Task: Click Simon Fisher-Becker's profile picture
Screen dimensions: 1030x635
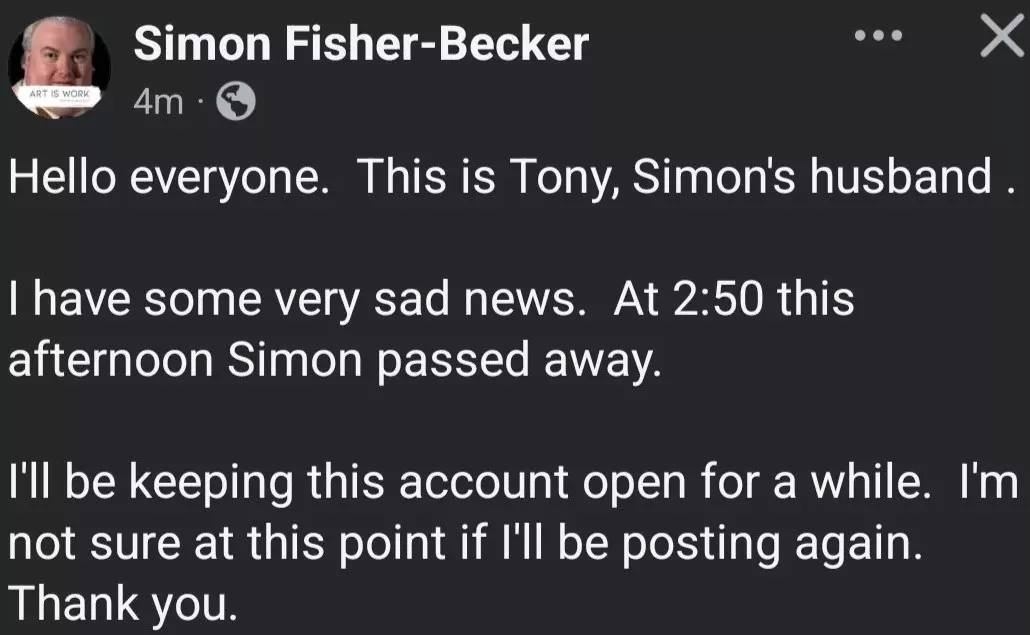Action: [x=57, y=62]
